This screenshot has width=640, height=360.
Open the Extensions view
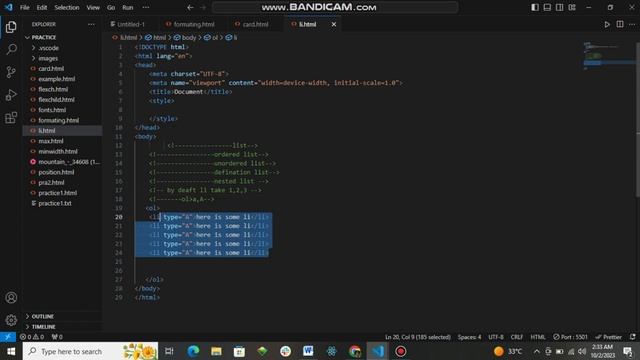[x=11, y=118]
